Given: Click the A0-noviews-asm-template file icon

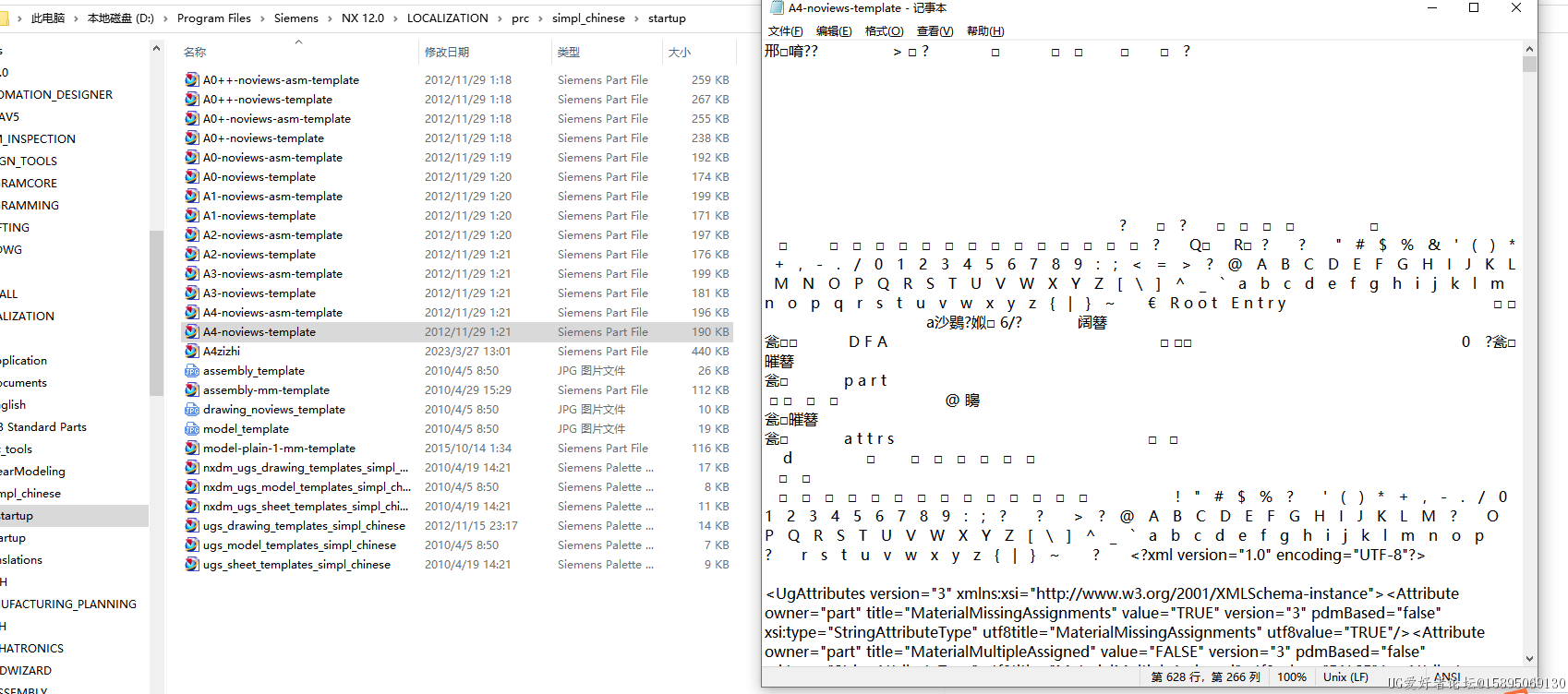Looking at the screenshot, I should coord(192,157).
